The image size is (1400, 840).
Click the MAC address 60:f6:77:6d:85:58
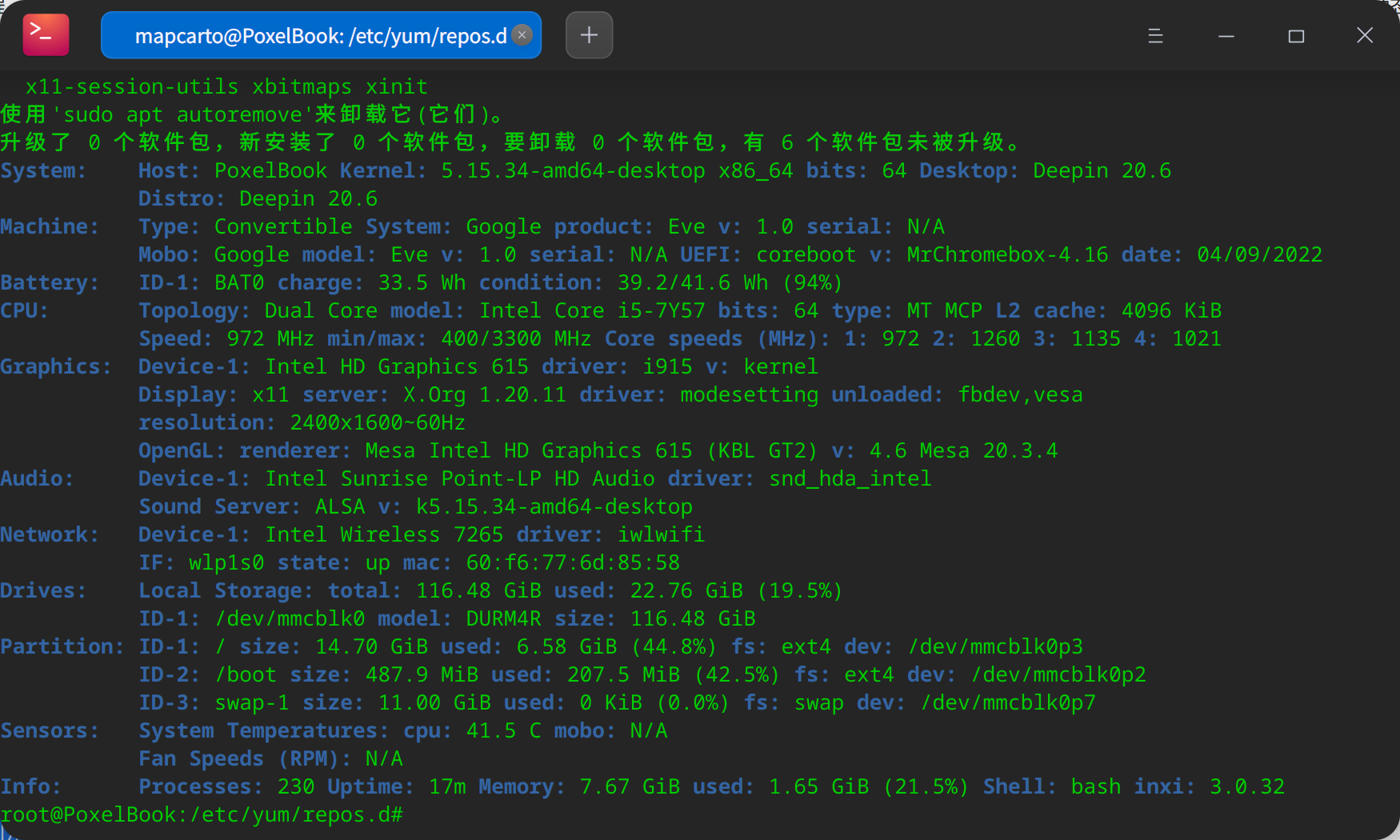[573, 562]
